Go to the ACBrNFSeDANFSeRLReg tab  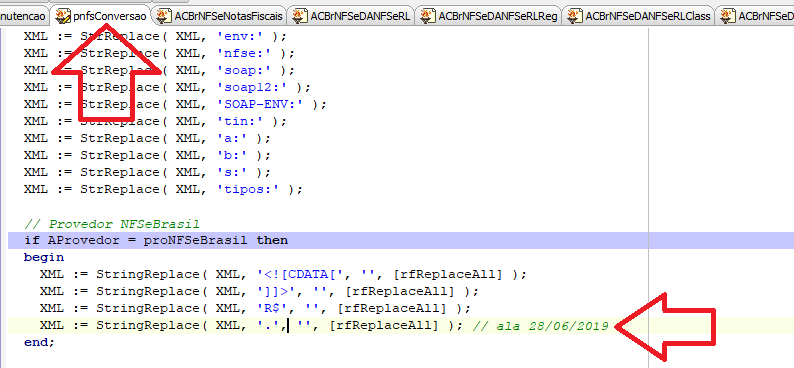coord(489,16)
